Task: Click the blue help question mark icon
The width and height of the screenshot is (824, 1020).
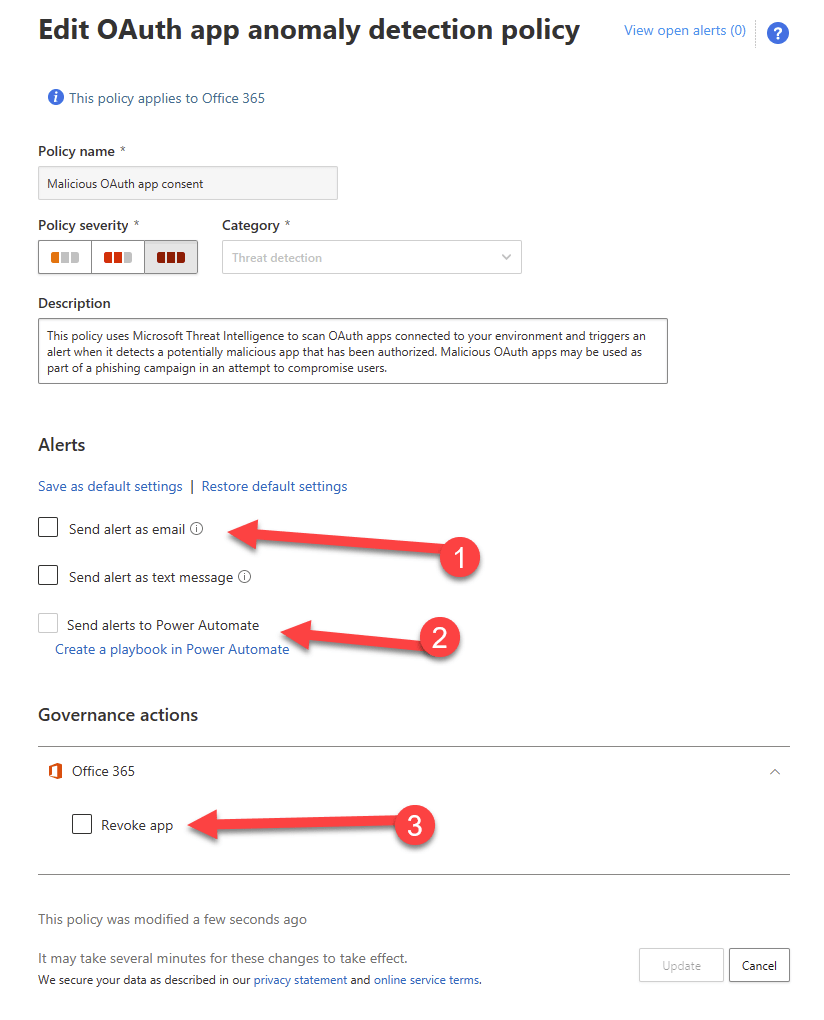Action: (778, 33)
